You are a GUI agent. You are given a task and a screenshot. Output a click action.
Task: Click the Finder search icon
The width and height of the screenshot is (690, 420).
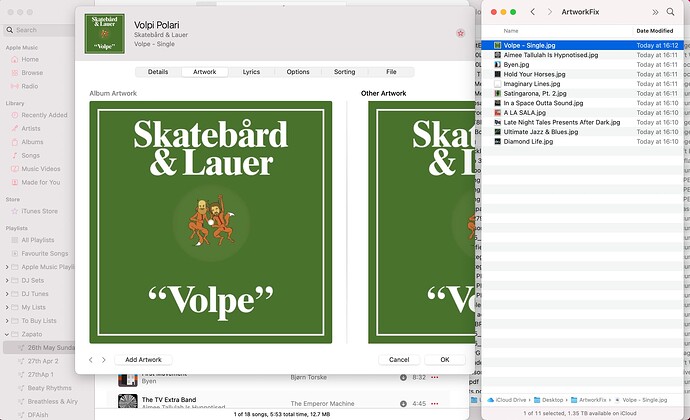670,12
